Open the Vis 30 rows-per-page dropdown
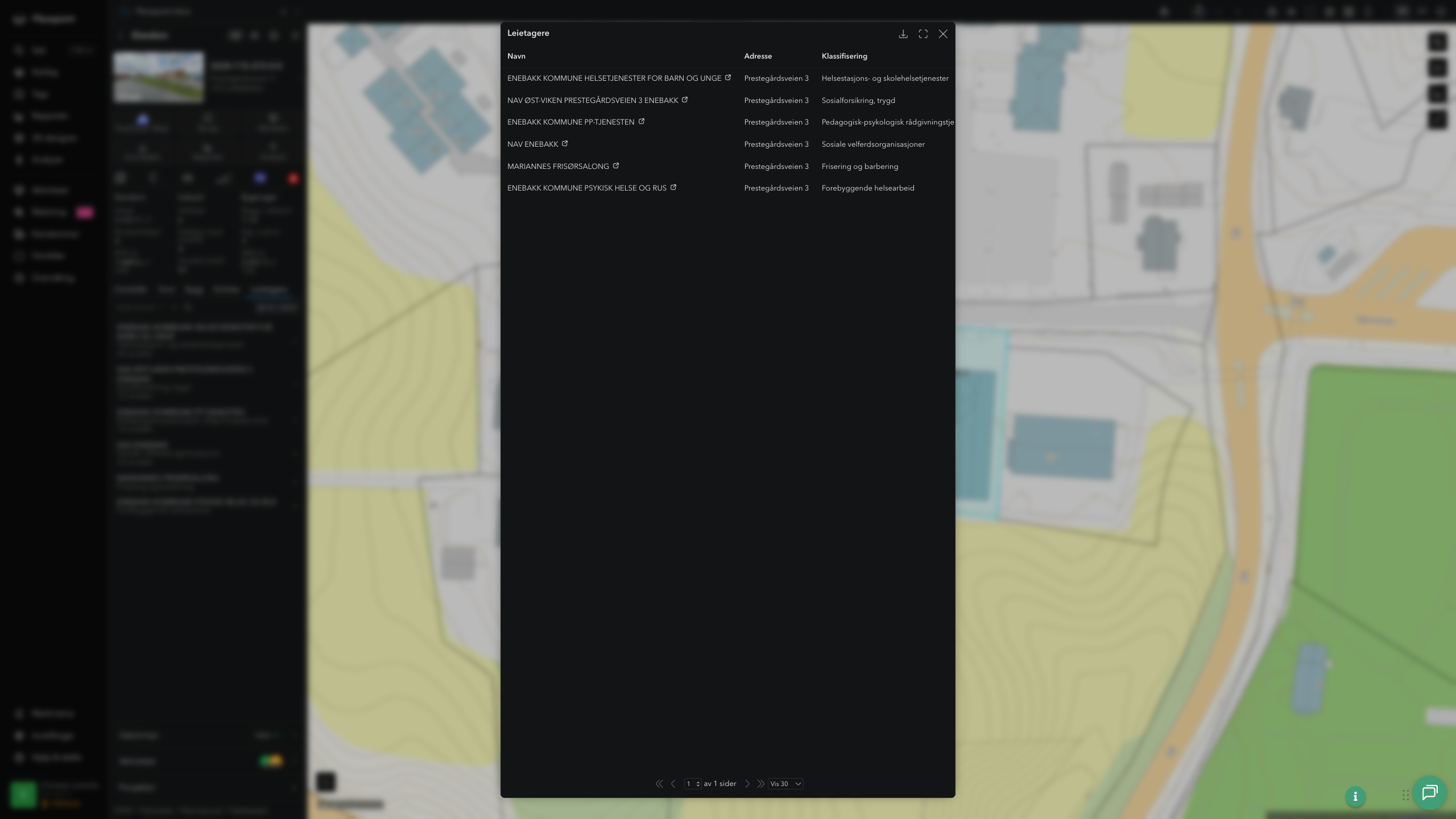The image size is (1456, 819). pyautogui.click(x=785, y=784)
